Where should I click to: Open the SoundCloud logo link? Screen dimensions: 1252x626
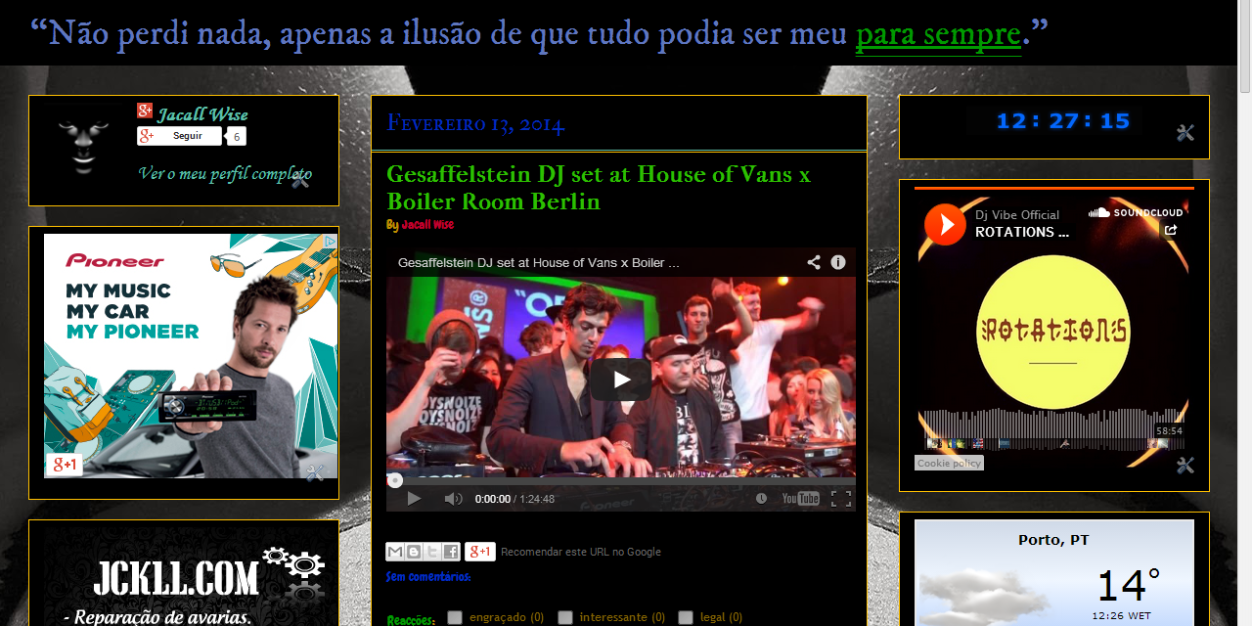pyautogui.click(x=1136, y=212)
